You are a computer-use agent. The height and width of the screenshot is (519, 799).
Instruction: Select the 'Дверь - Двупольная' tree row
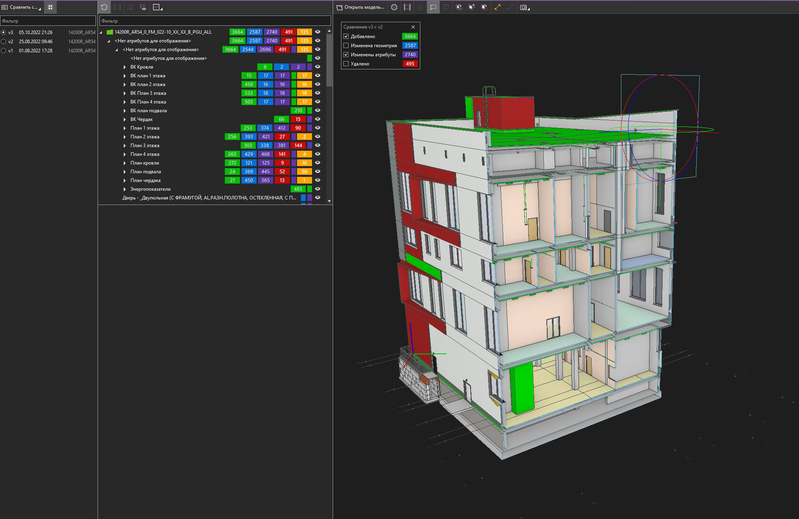[212, 198]
